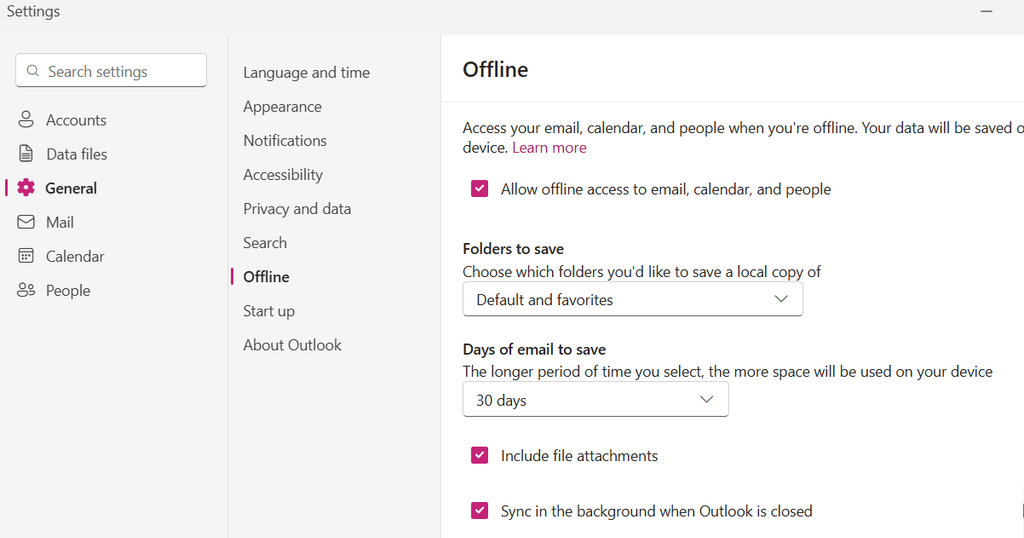The width and height of the screenshot is (1024, 538).
Task: Open Start up settings
Action: click(268, 311)
